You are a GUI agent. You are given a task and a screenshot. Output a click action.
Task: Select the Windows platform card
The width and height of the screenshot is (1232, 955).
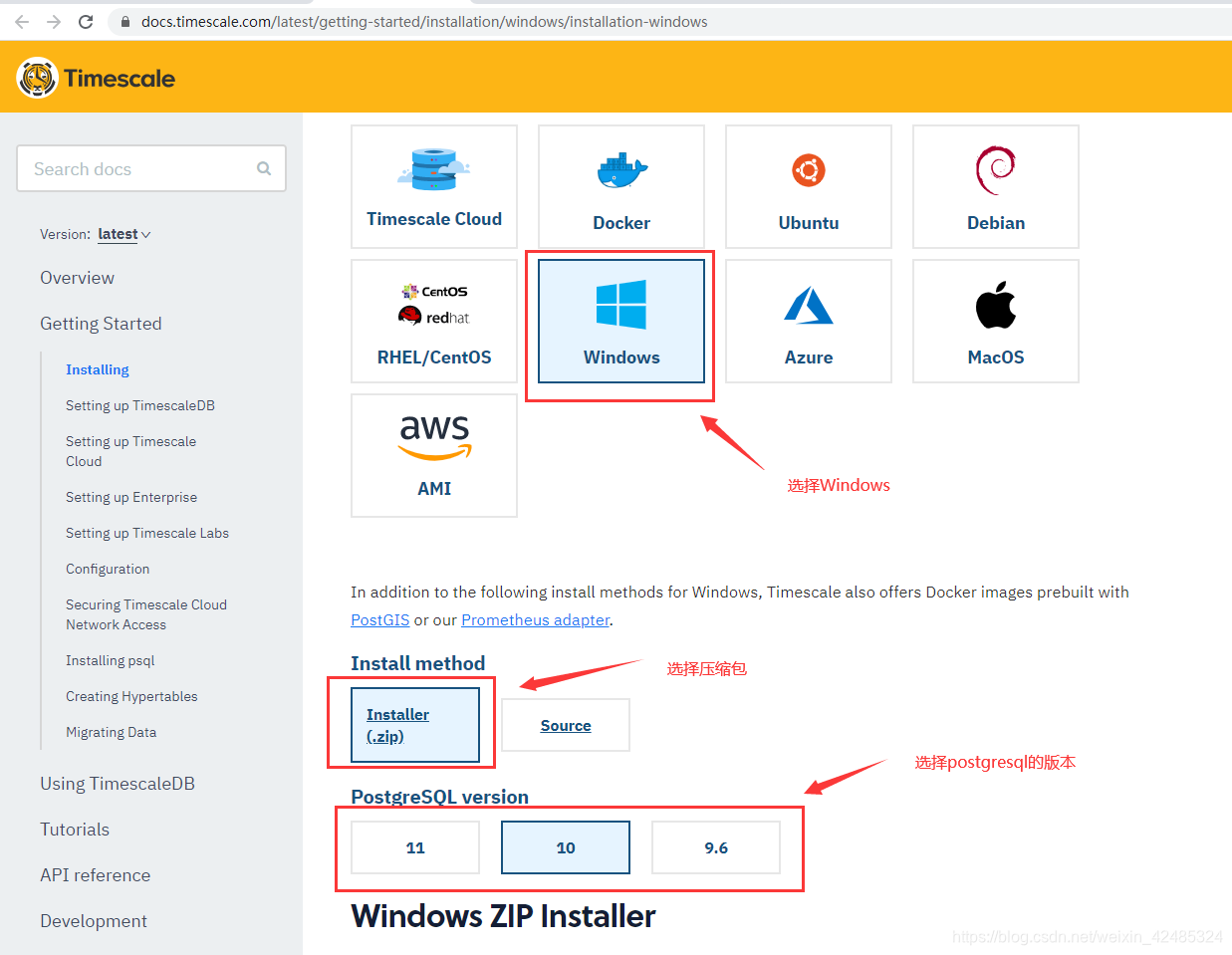point(621,321)
